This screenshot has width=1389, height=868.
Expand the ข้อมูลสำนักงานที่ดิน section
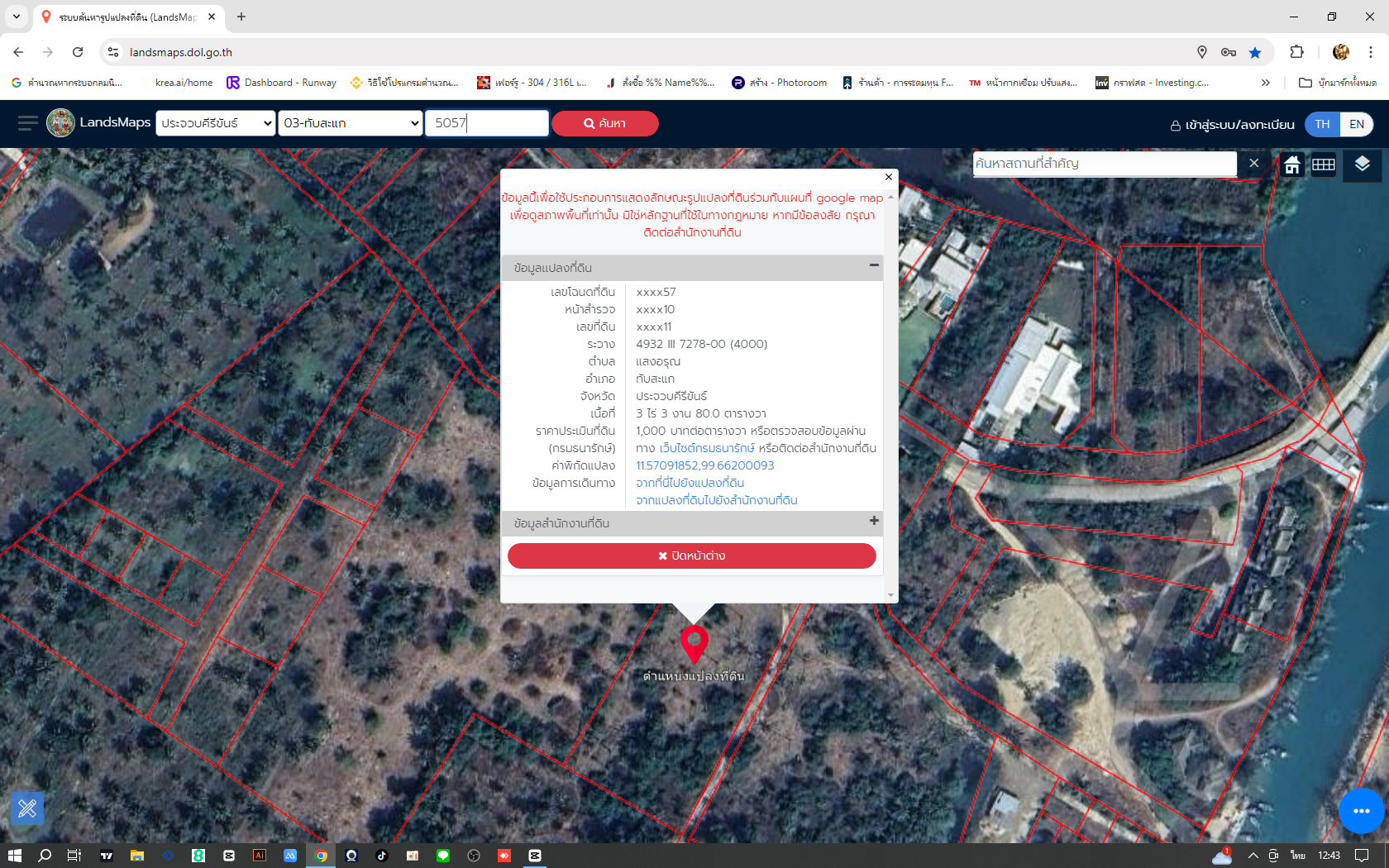[x=873, y=521]
